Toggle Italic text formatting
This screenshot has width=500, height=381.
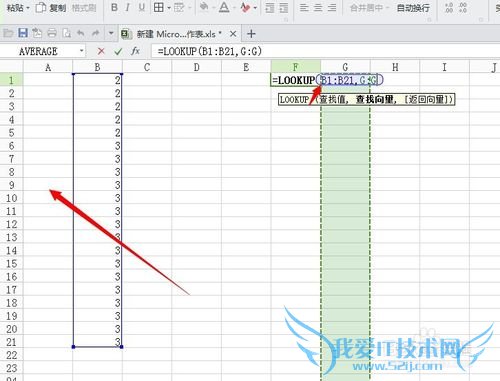[x=127, y=7]
